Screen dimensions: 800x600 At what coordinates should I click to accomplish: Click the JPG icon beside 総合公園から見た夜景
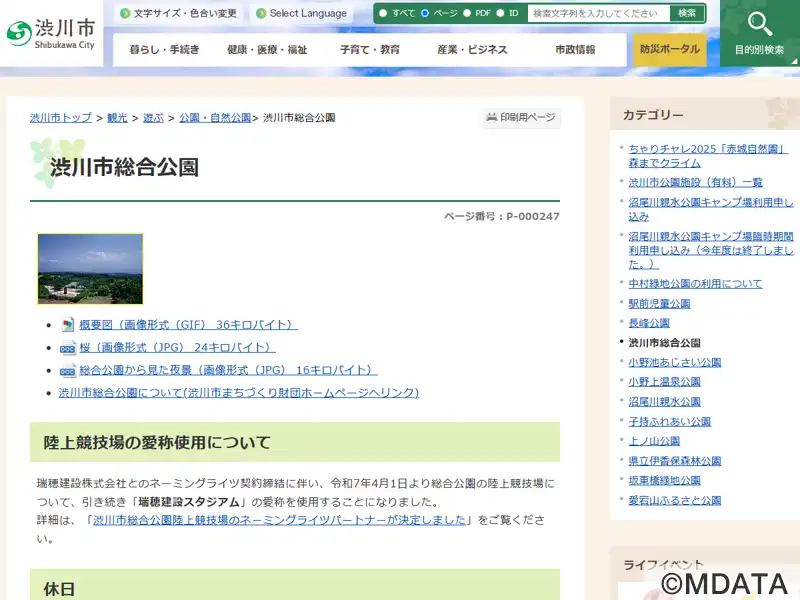click(x=68, y=371)
